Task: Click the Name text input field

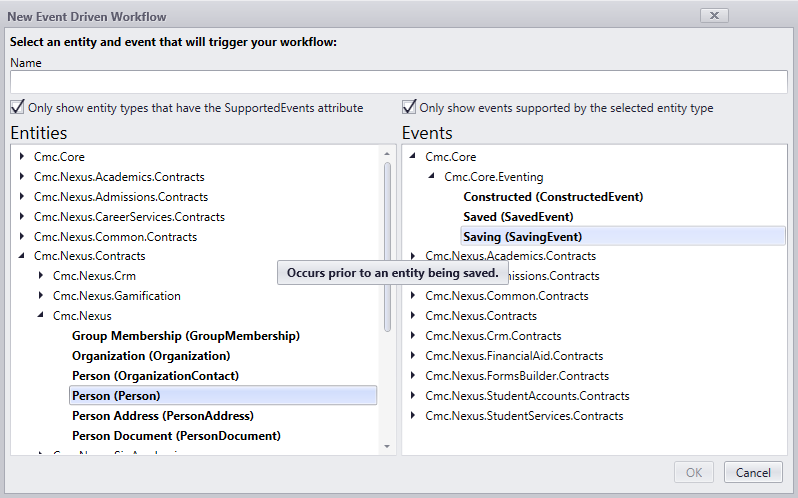Action: 398,82
